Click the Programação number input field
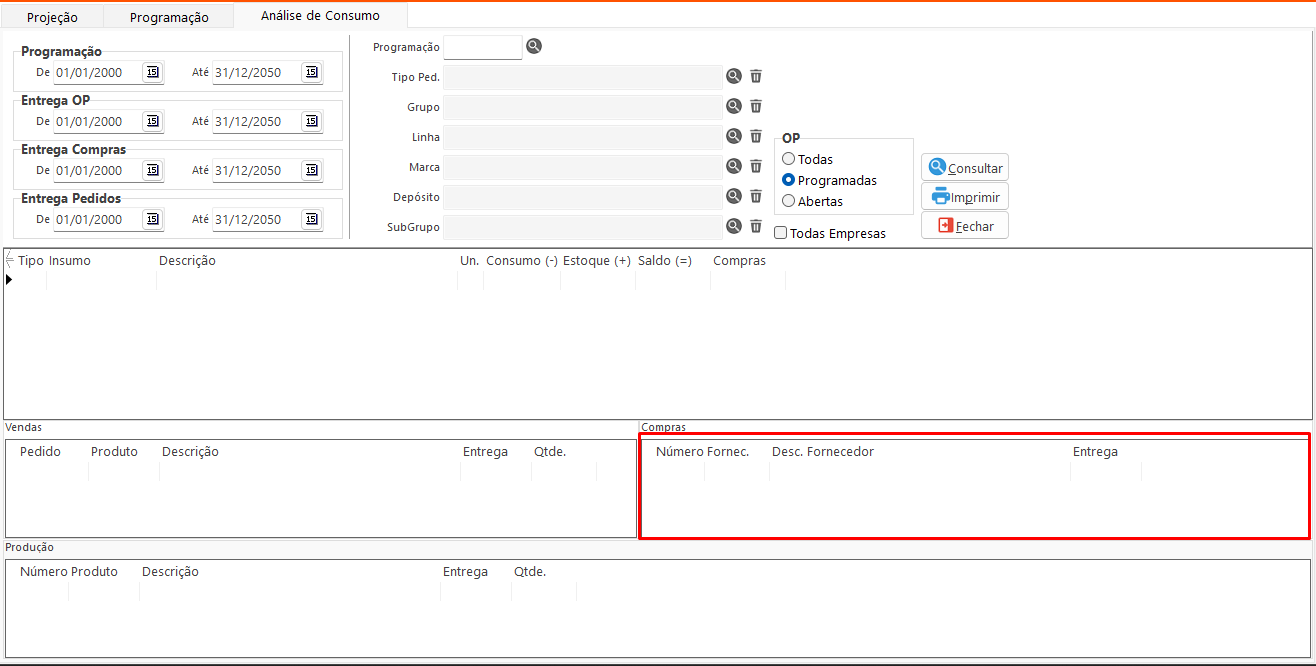The width and height of the screenshot is (1316, 666). tap(482, 47)
